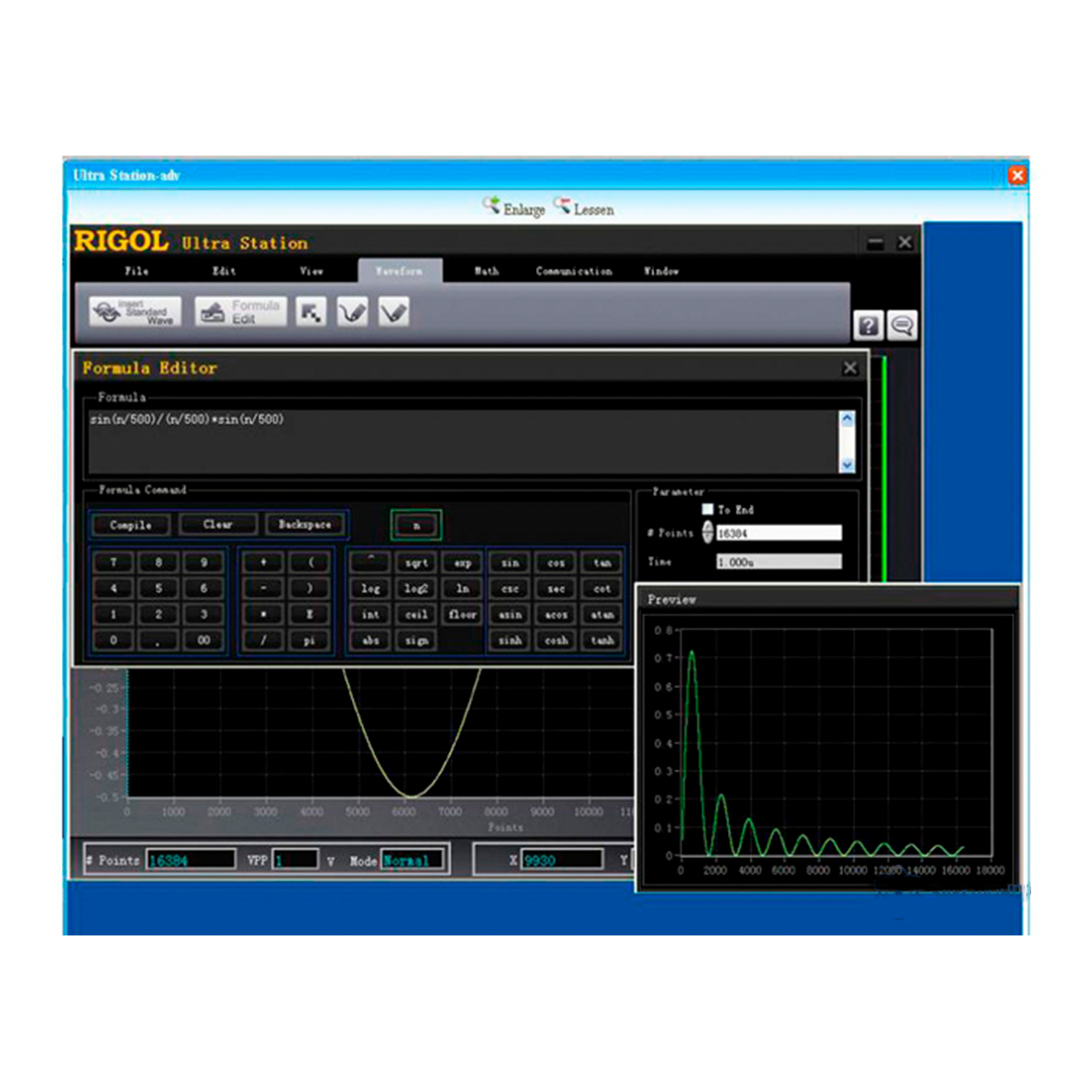Insert the sqrt function
The height and width of the screenshot is (1092, 1092).
[x=417, y=563]
